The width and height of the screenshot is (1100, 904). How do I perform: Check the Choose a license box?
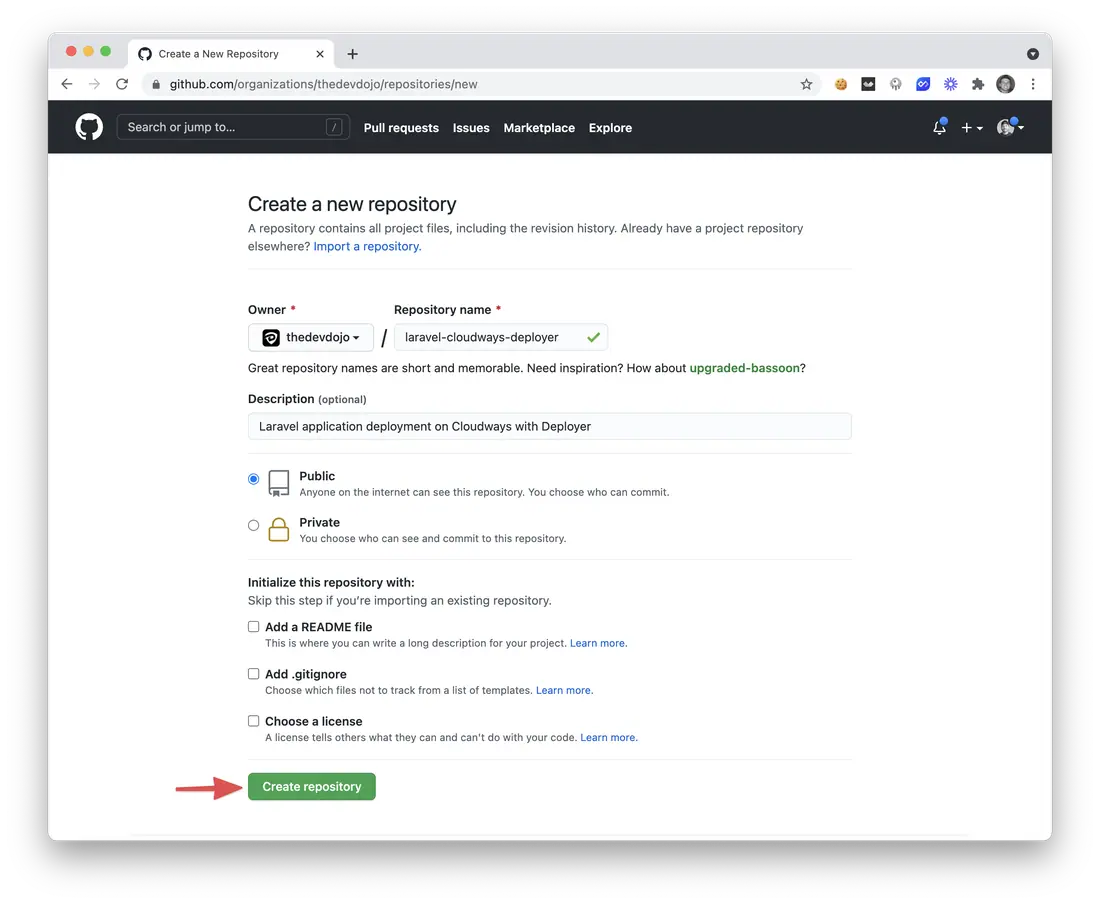click(x=253, y=721)
